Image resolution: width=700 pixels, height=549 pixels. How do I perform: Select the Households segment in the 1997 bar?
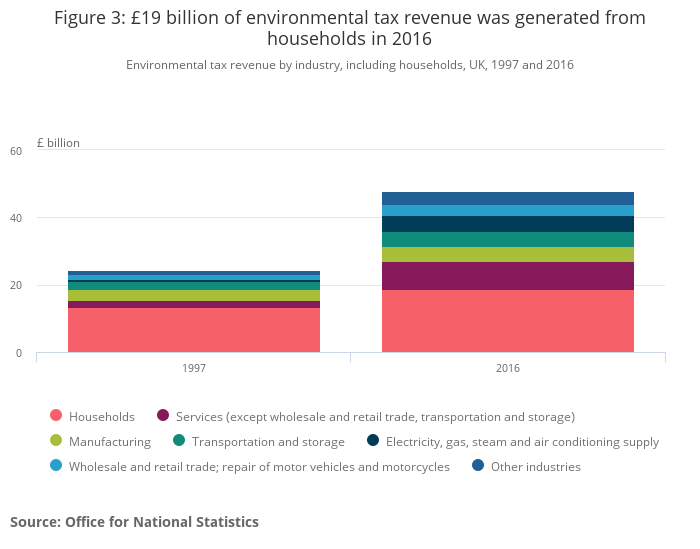pos(194,330)
